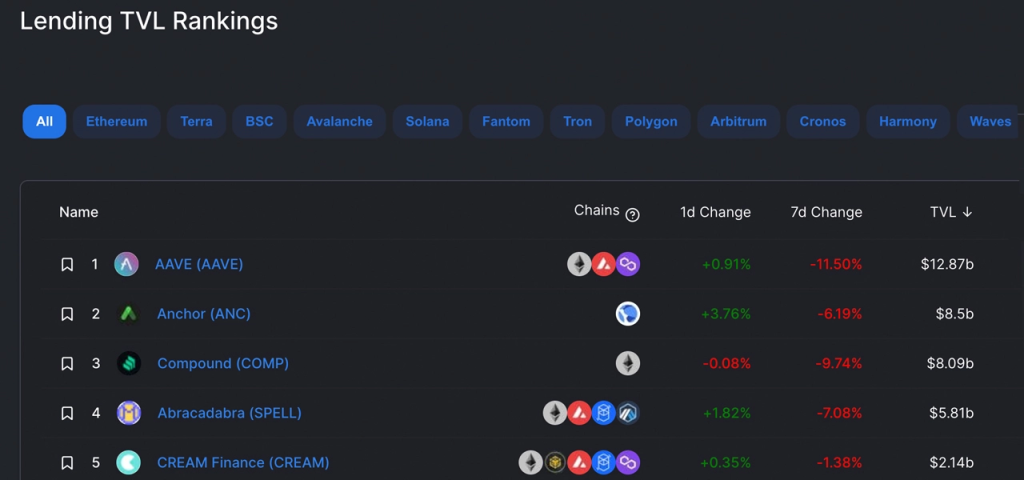The width and height of the screenshot is (1024, 480).
Task: Toggle bookmark for Anchor (ANC)
Action: pos(67,314)
